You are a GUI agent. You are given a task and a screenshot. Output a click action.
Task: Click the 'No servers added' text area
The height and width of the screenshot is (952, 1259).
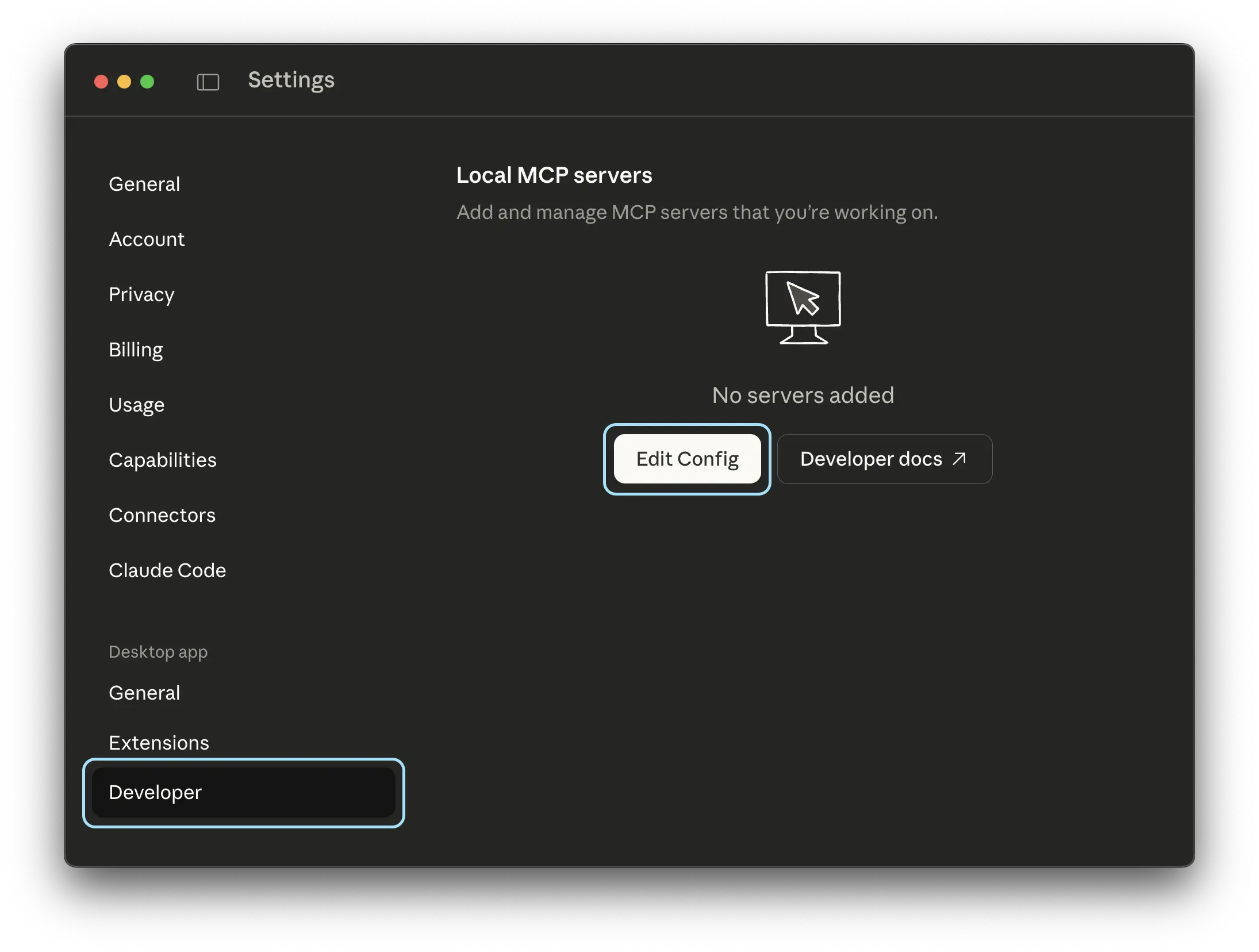[803, 395]
